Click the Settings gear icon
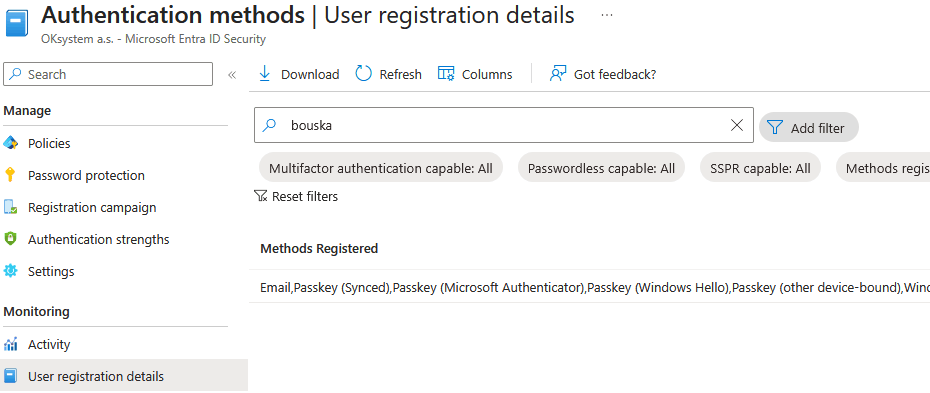The width and height of the screenshot is (930, 393). [11, 271]
